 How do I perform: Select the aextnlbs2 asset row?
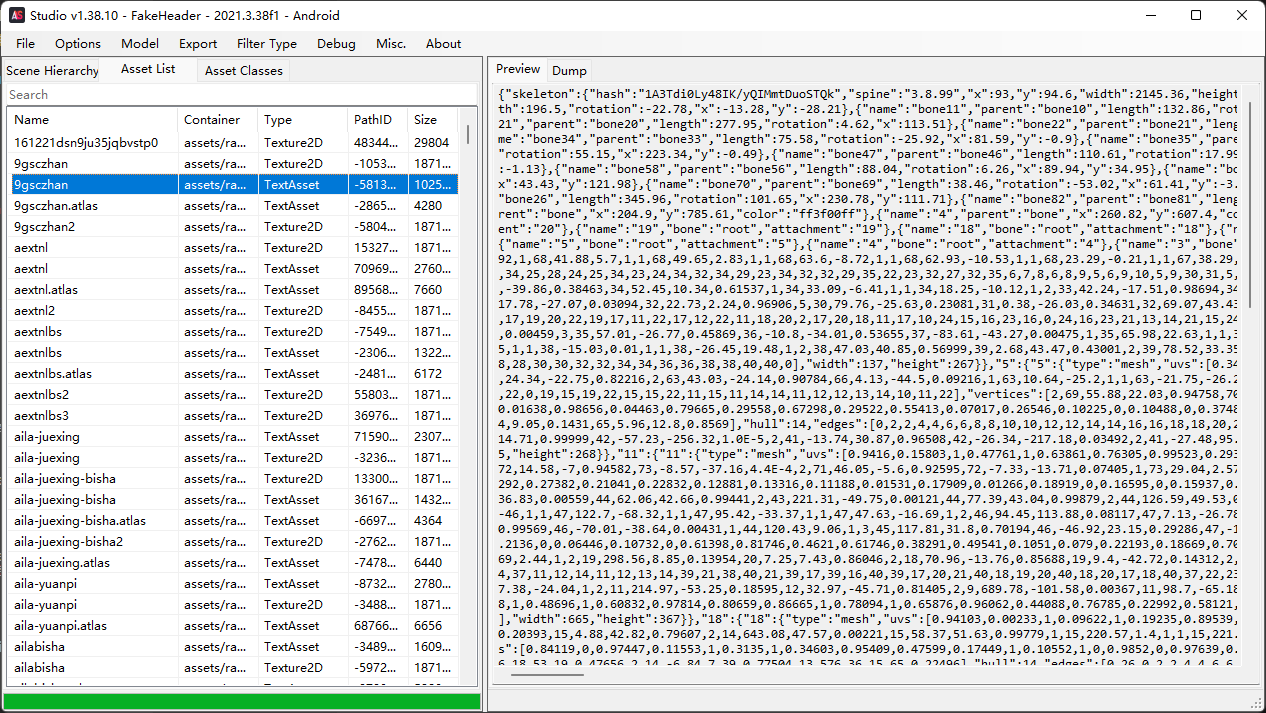click(233, 395)
